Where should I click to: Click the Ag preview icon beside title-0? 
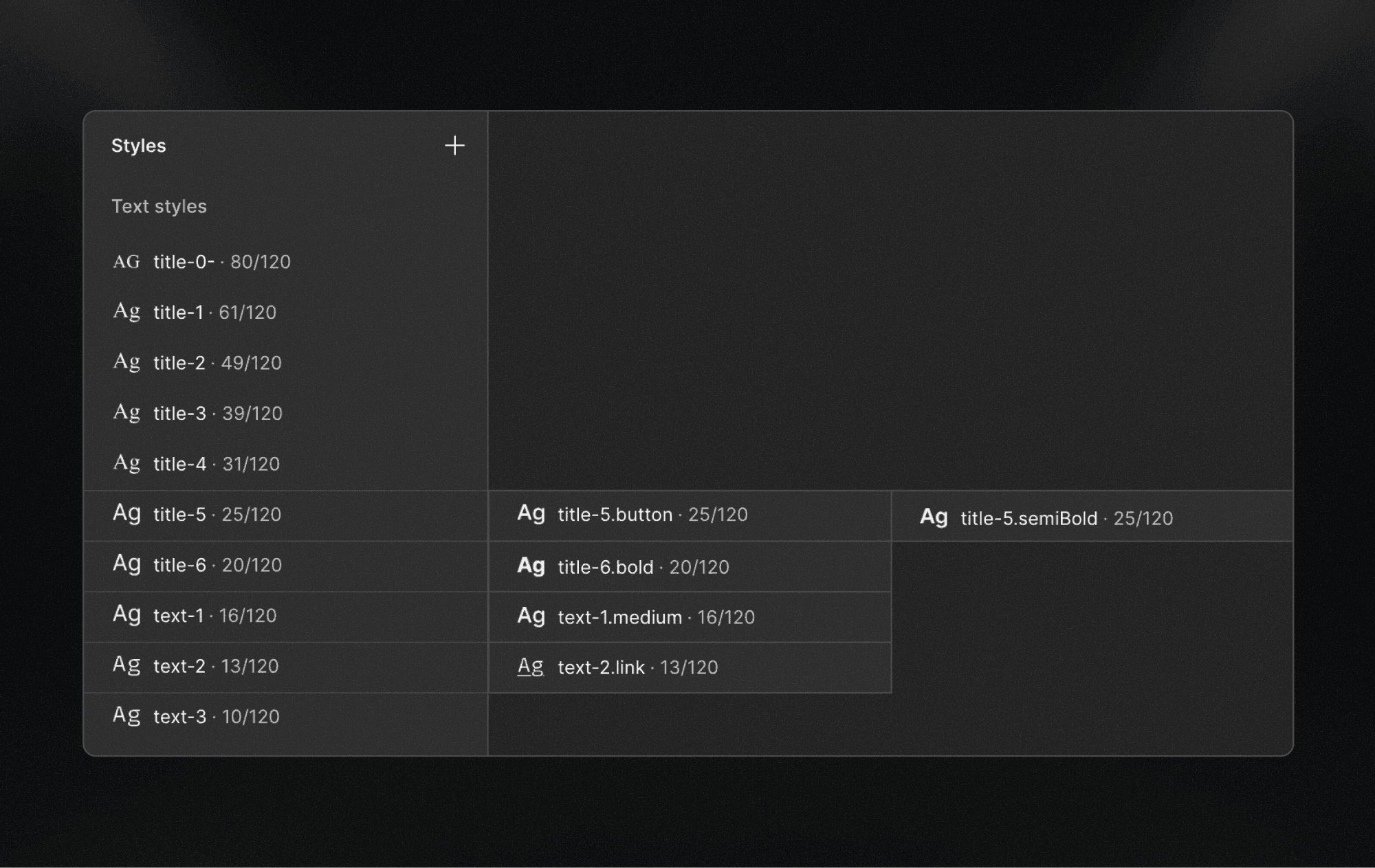(x=126, y=261)
